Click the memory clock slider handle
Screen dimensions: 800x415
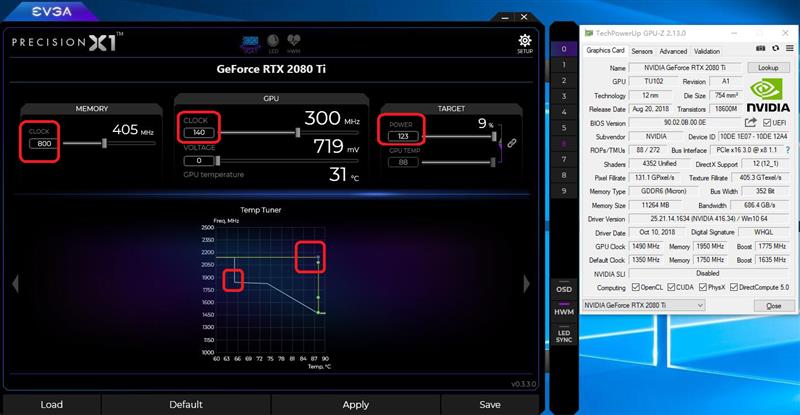[x=104, y=143]
